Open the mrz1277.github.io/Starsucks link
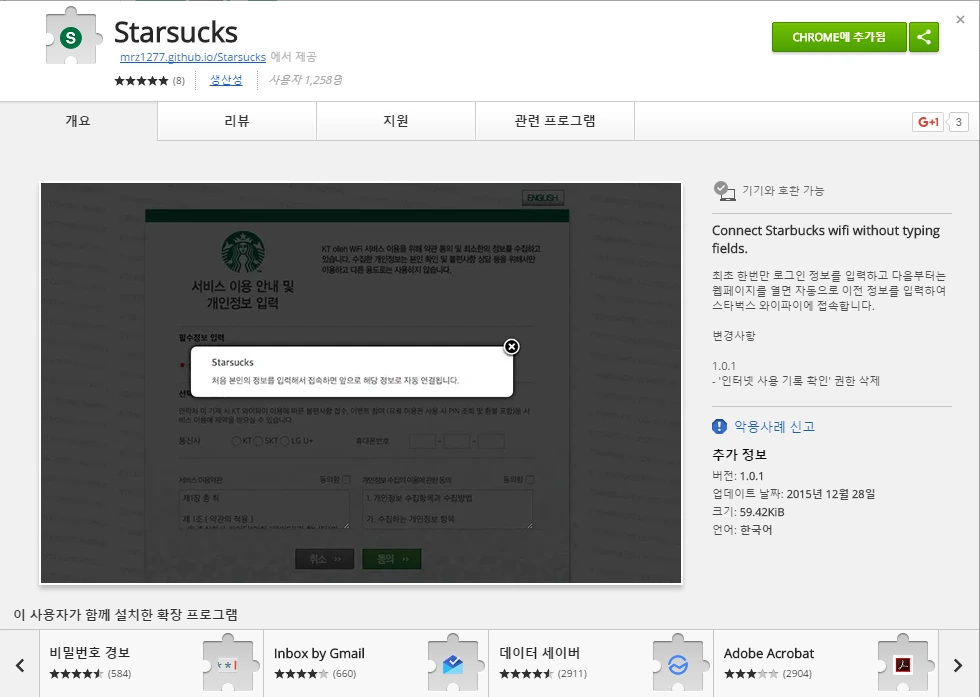980x697 pixels. tap(192, 57)
